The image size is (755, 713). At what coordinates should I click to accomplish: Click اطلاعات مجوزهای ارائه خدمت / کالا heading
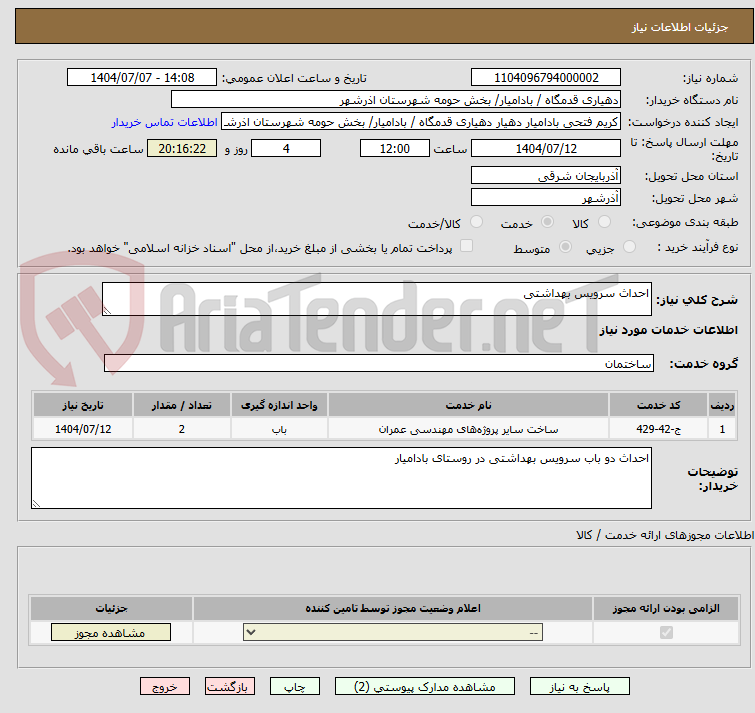665,534
